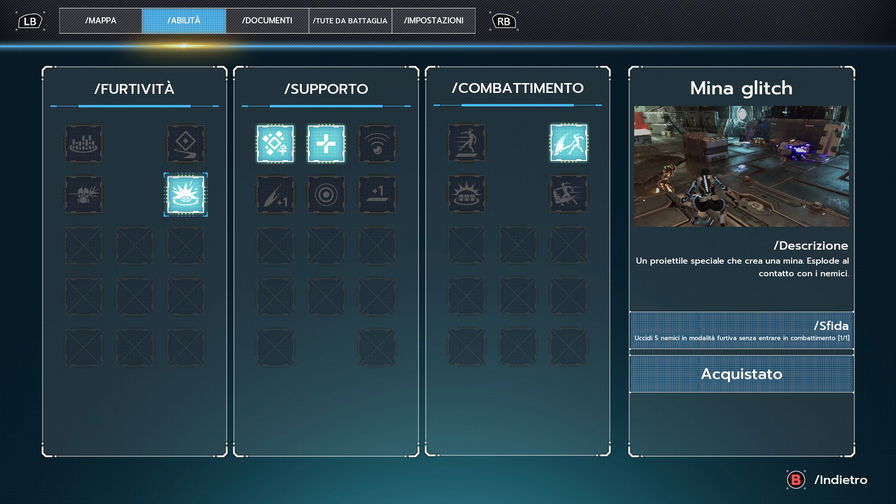
Task: Go to the /IMPOSTAZIONI tab
Action: coord(433,21)
